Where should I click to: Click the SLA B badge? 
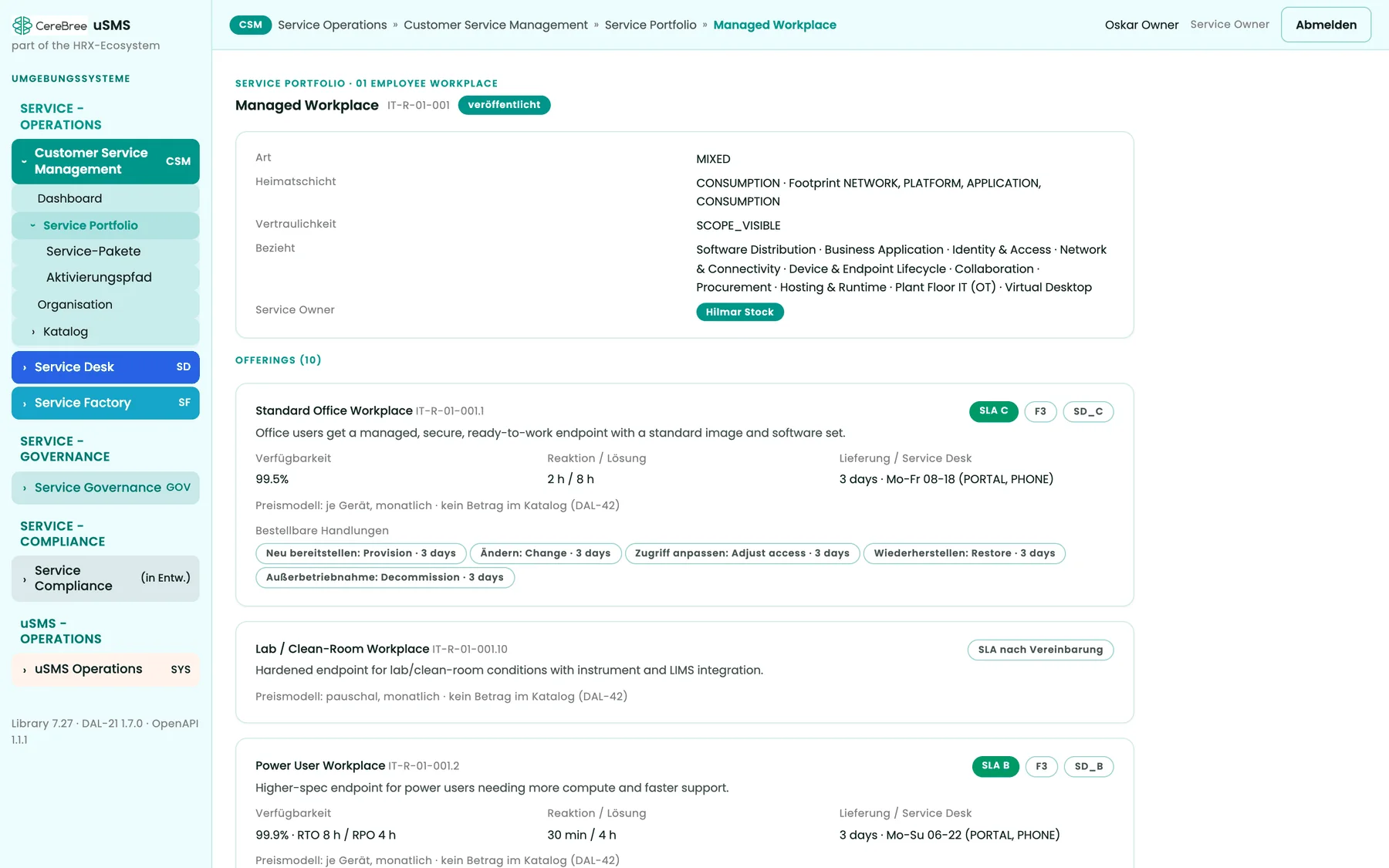[995, 766]
